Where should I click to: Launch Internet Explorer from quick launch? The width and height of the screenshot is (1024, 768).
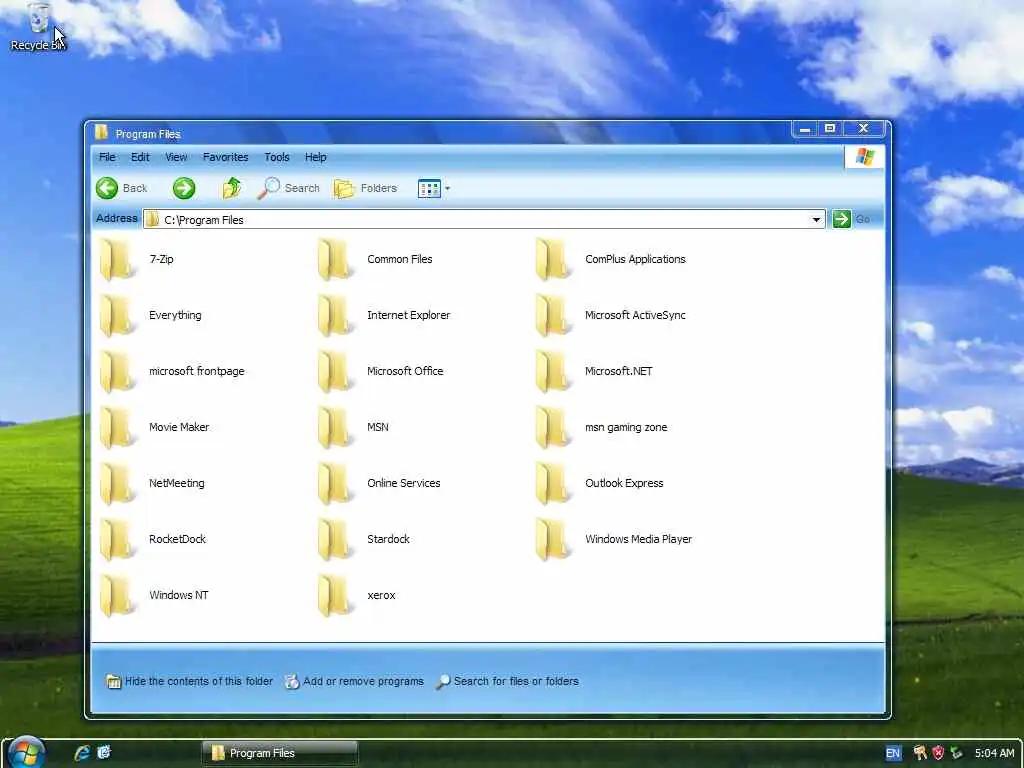(82, 753)
